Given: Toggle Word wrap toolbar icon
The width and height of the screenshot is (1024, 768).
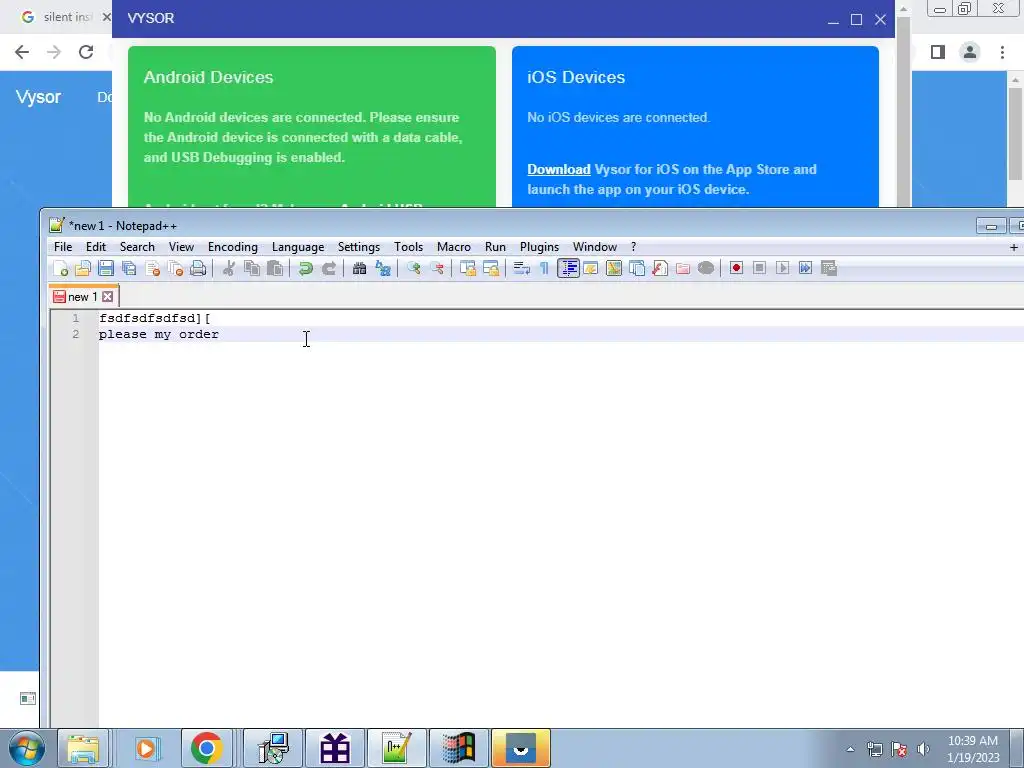Looking at the screenshot, I should [521, 268].
